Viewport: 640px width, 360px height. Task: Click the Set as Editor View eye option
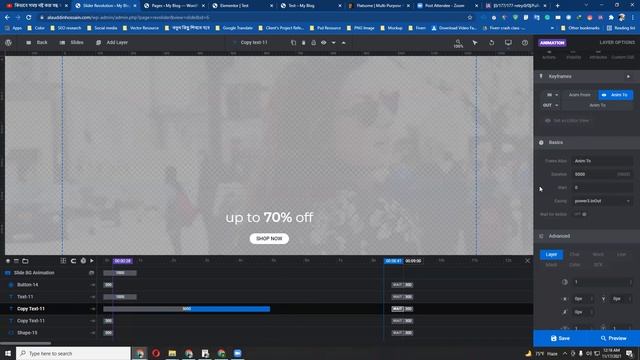pos(567,121)
